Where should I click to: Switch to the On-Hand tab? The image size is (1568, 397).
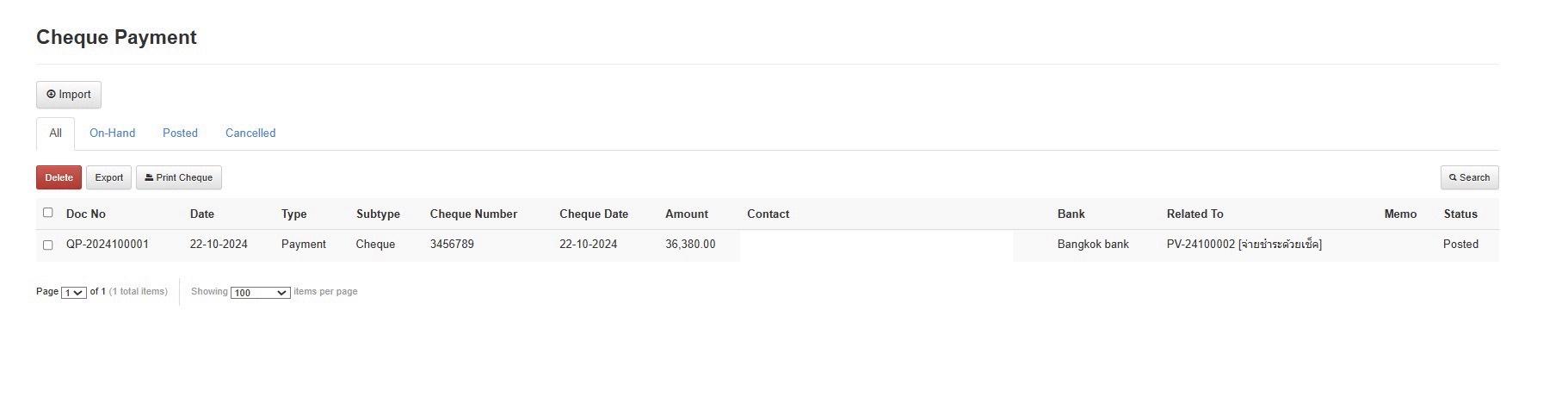(x=112, y=133)
